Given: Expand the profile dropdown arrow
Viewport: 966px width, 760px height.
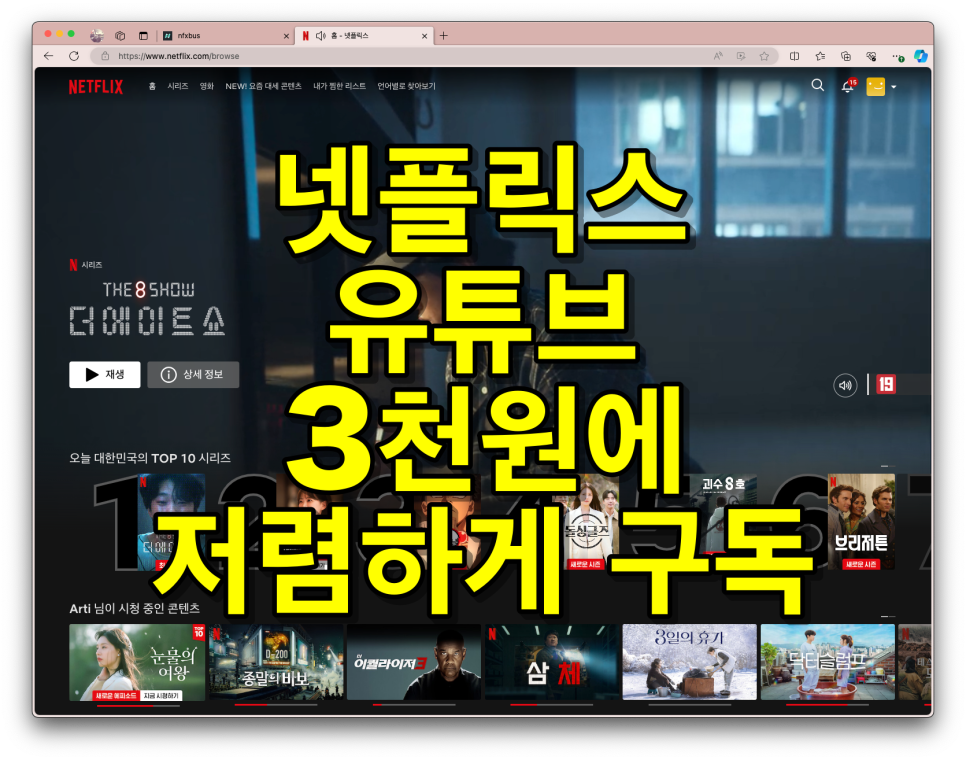Looking at the screenshot, I should click(894, 87).
